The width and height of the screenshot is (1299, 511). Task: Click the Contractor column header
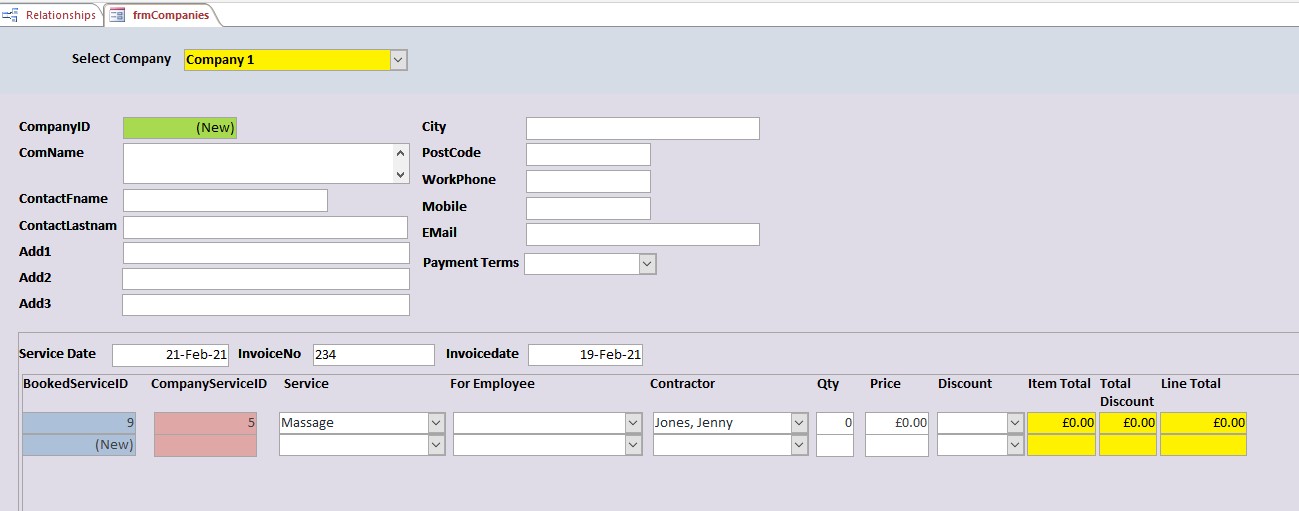(683, 384)
